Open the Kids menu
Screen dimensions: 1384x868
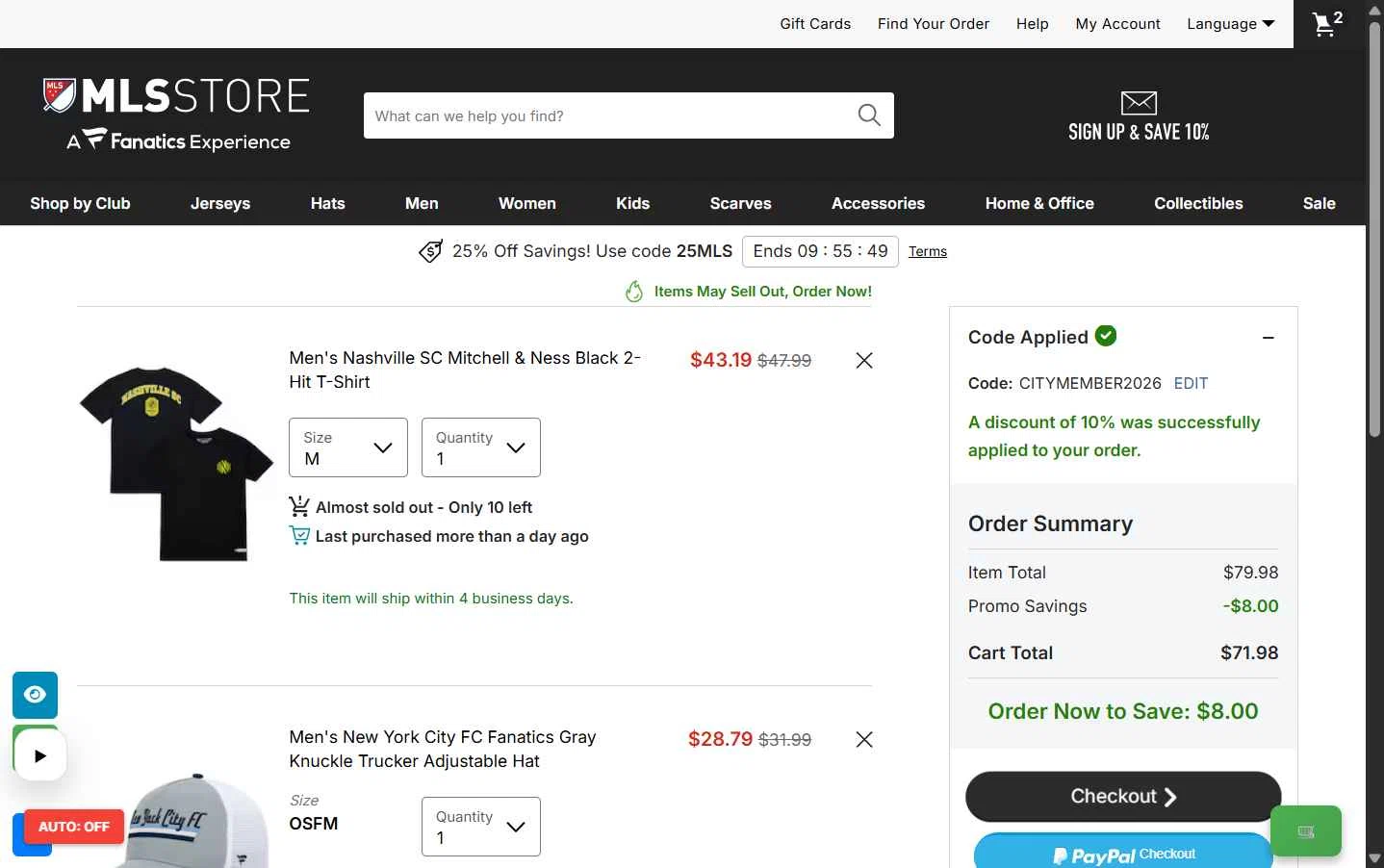[x=633, y=203]
